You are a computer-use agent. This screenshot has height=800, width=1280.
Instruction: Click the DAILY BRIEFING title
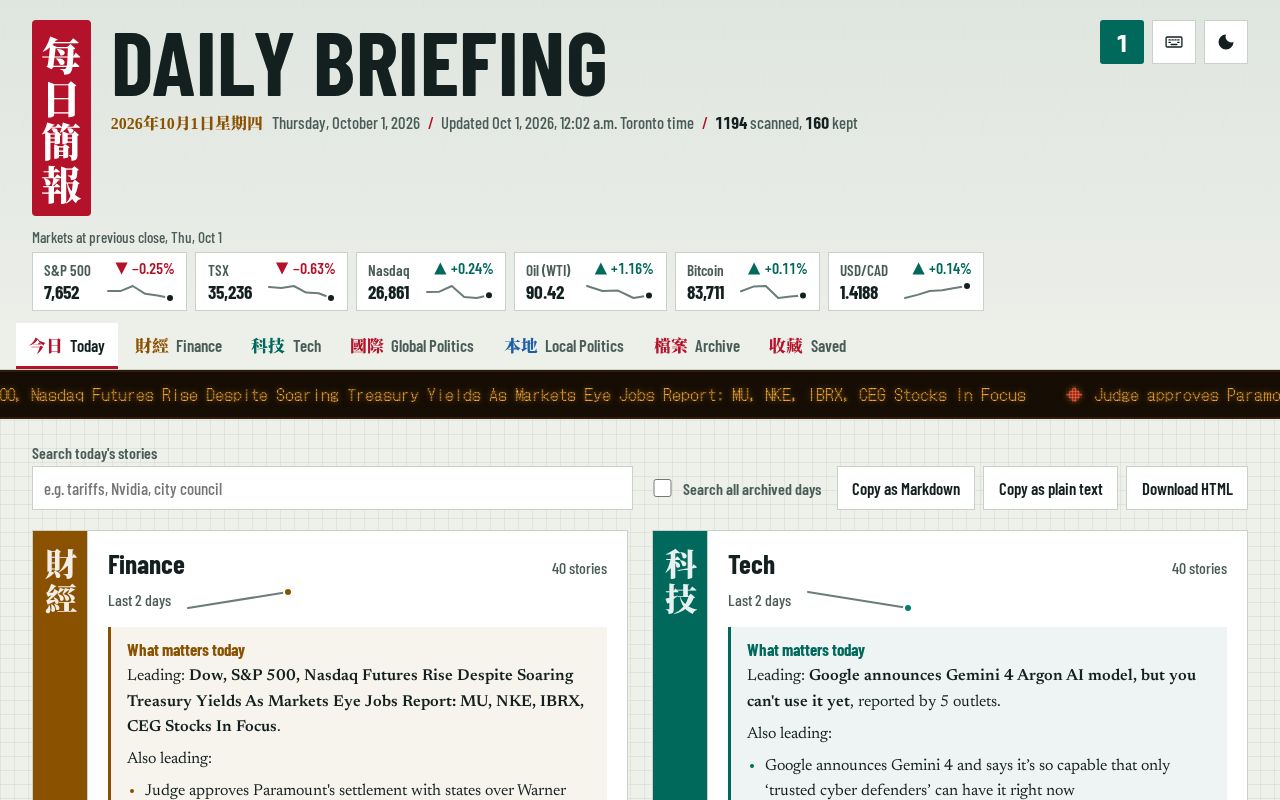(360, 65)
